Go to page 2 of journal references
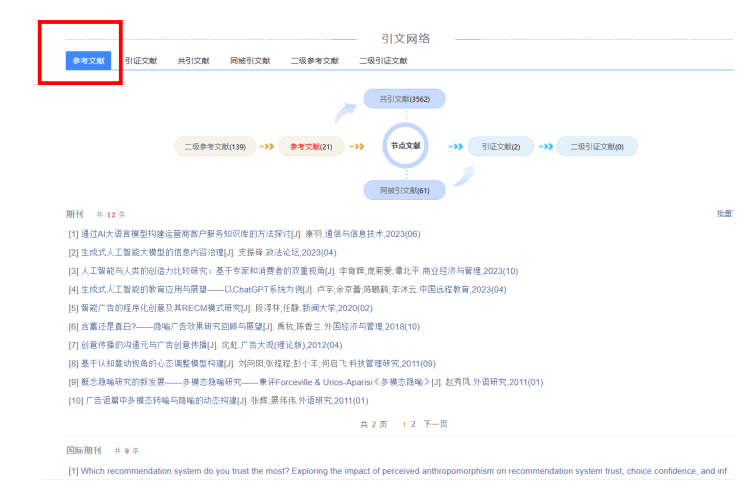The height and width of the screenshot is (489, 739). coord(412,424)
